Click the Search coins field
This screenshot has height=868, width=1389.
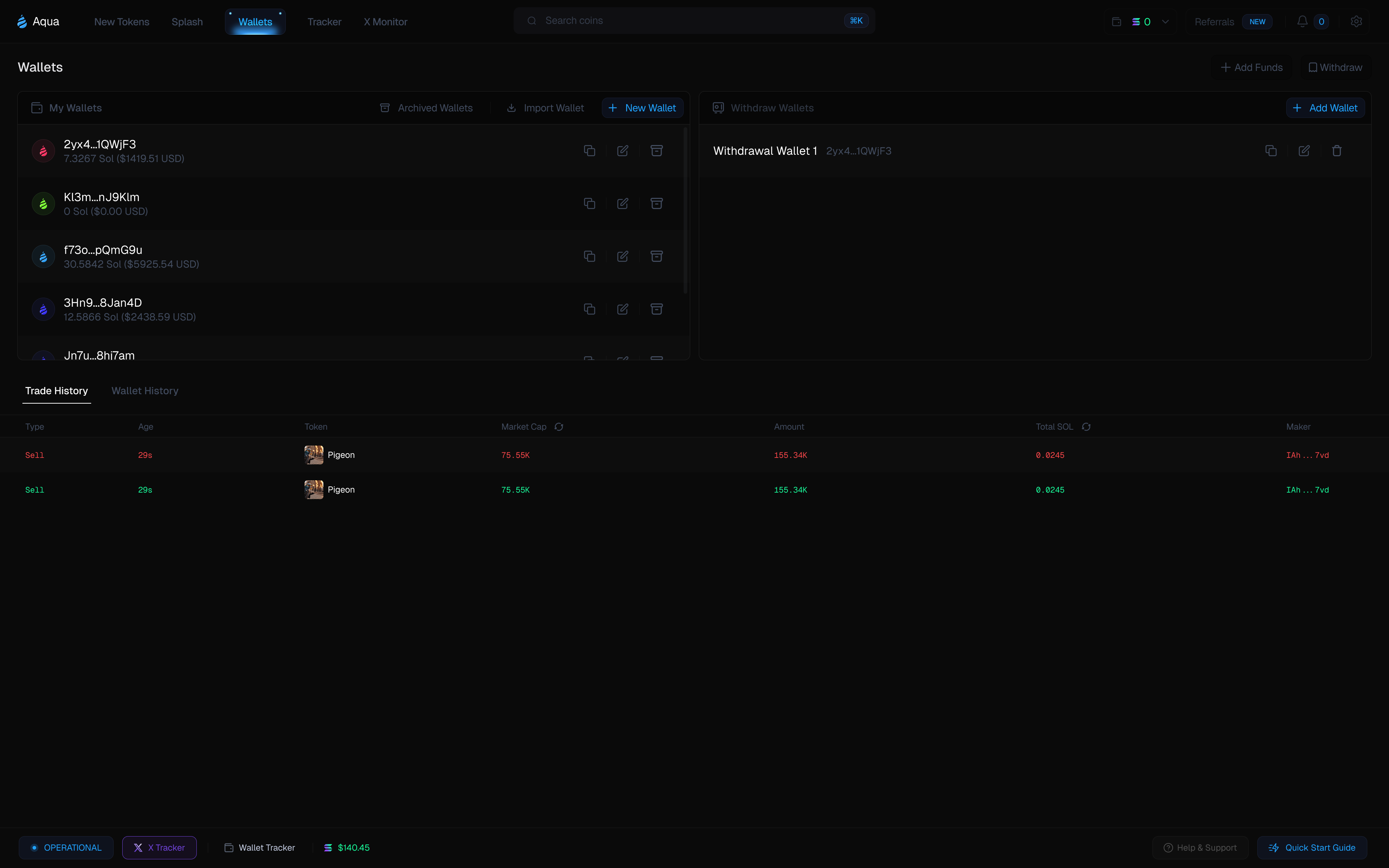689,21
